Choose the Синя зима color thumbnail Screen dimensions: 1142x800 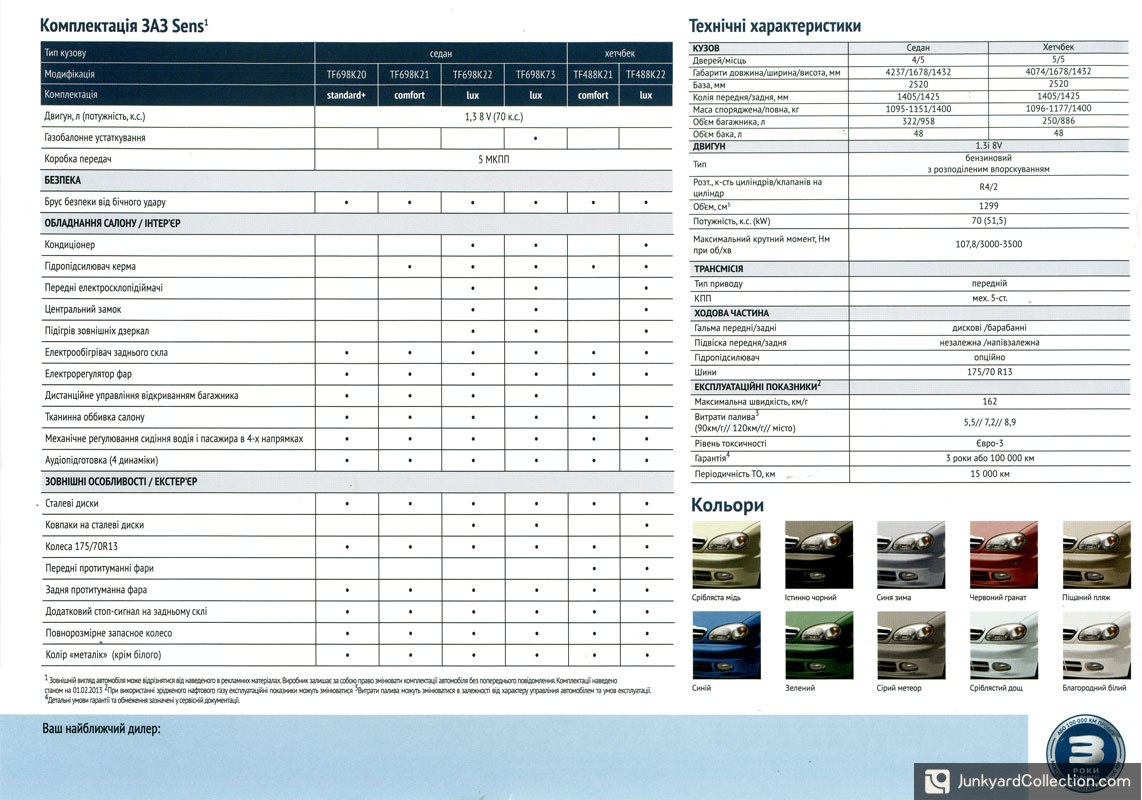[x=910, y=556]
